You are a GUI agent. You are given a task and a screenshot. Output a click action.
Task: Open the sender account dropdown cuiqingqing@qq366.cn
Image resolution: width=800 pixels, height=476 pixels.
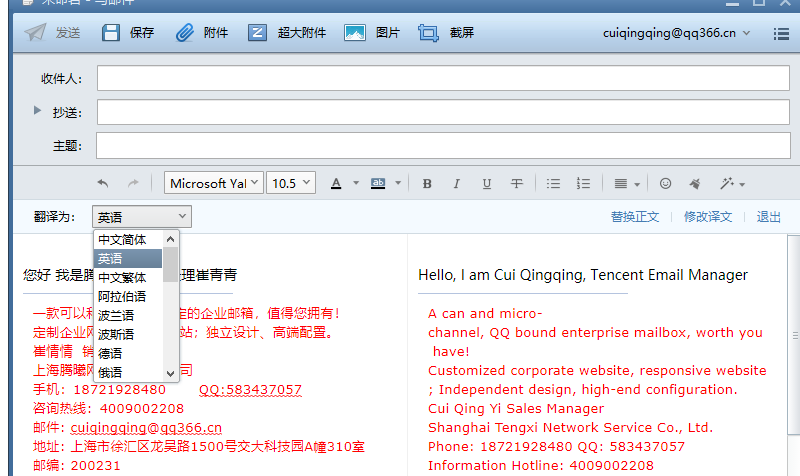click(676, 33)
